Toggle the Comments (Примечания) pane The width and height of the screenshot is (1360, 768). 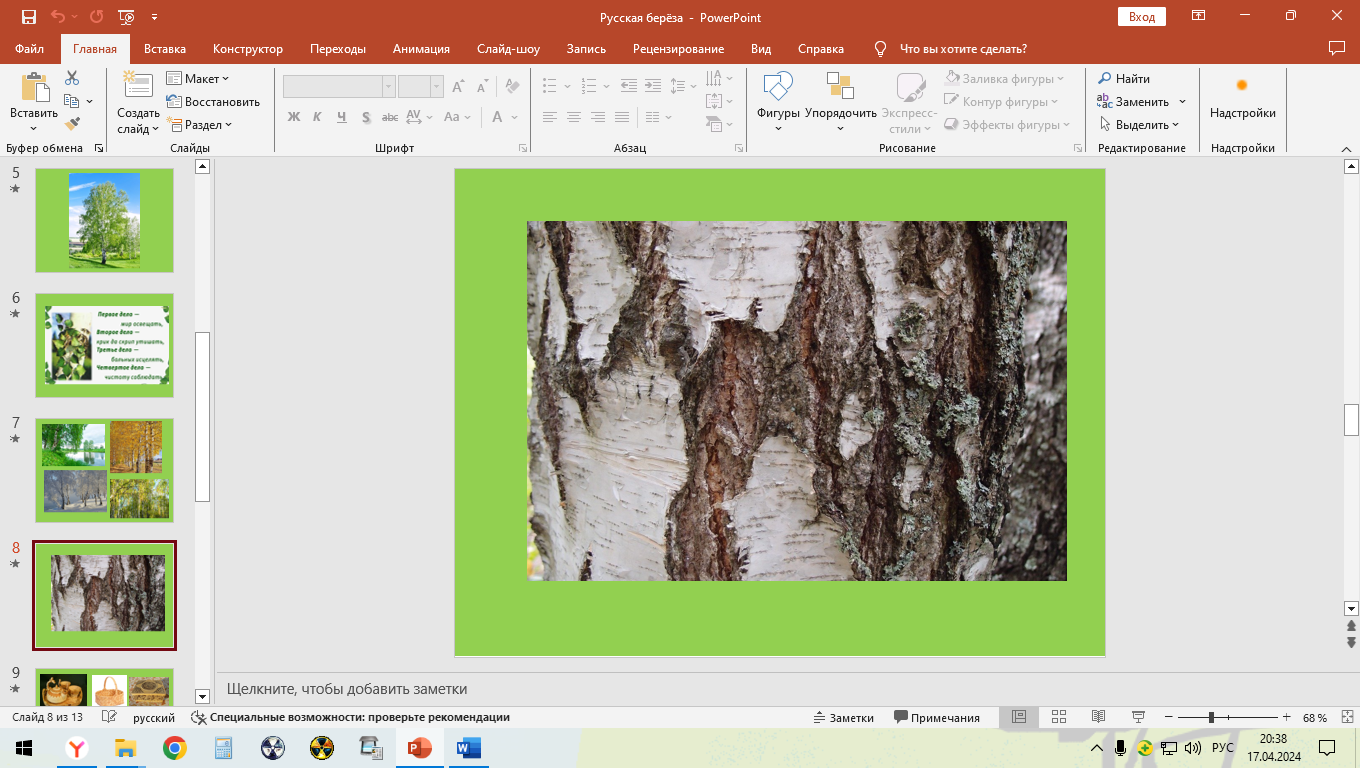click(x=937, y=717)
